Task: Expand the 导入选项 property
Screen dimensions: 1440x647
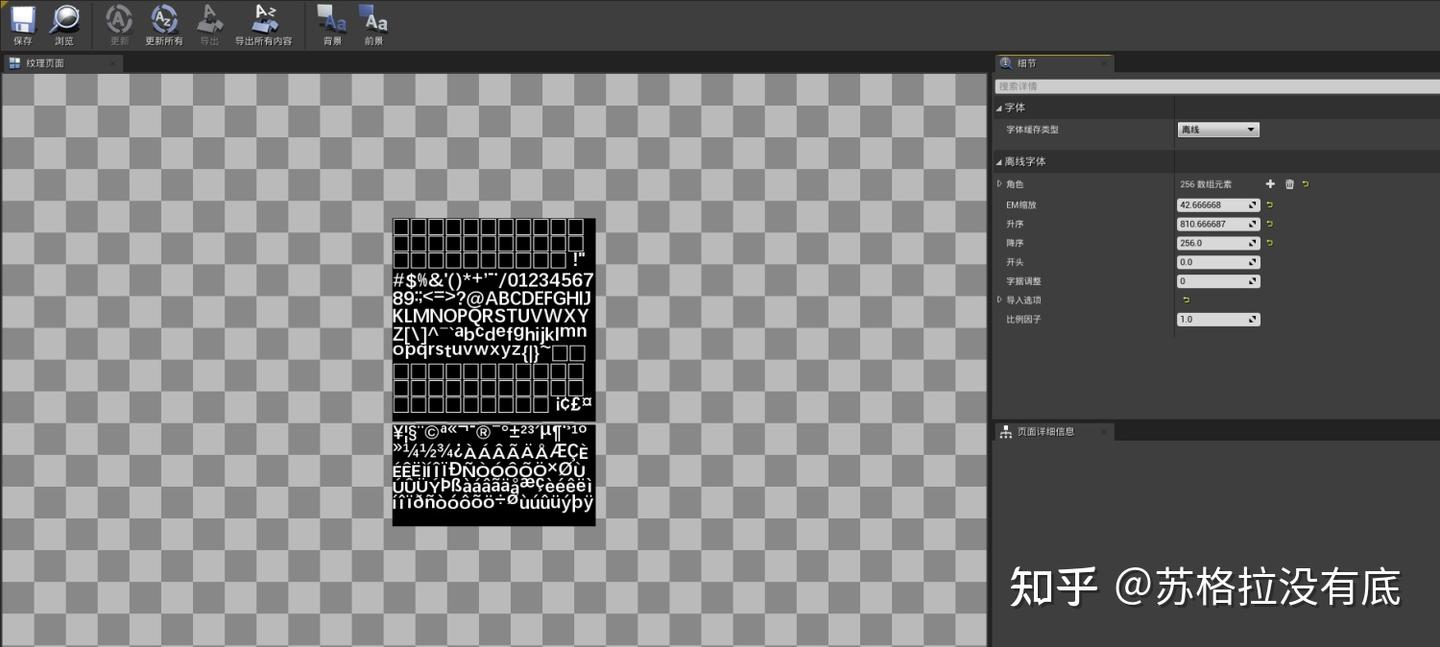Action: tap(999, 299)
